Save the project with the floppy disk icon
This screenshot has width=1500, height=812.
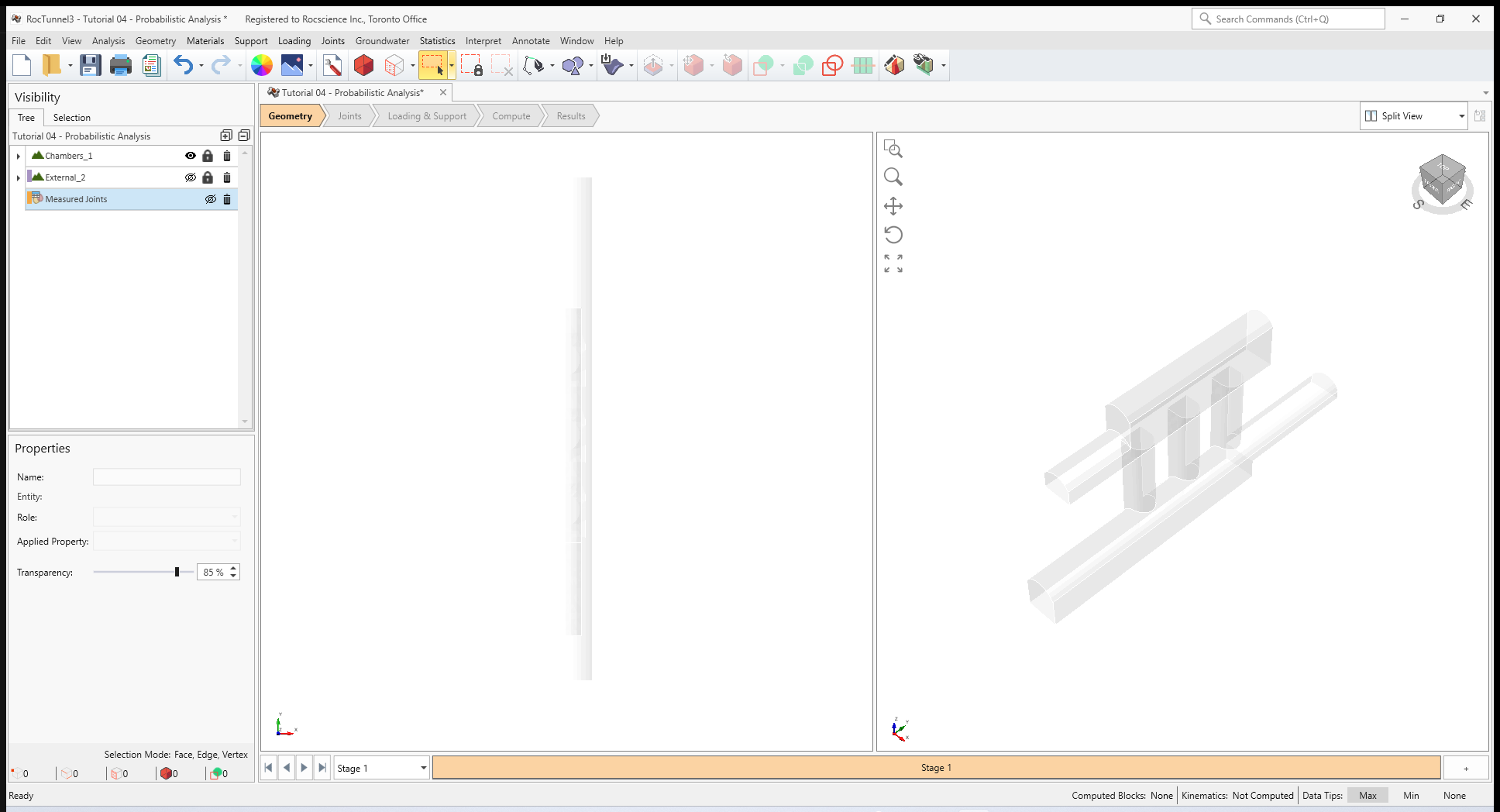[x=91, y=66]
